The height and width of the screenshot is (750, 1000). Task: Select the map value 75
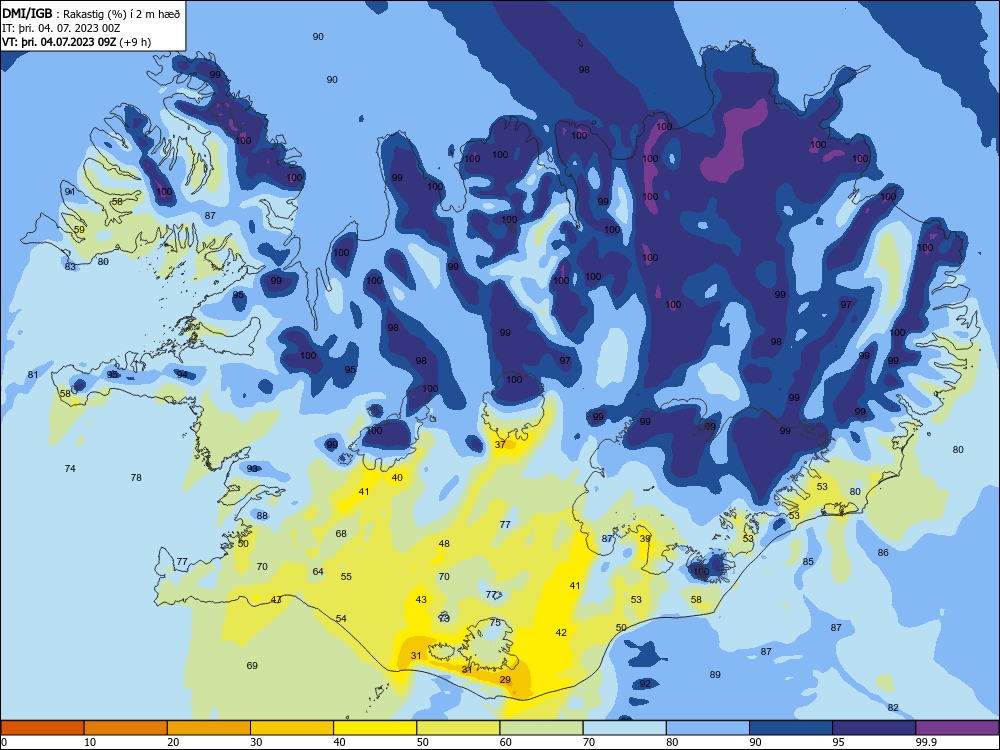496,622
